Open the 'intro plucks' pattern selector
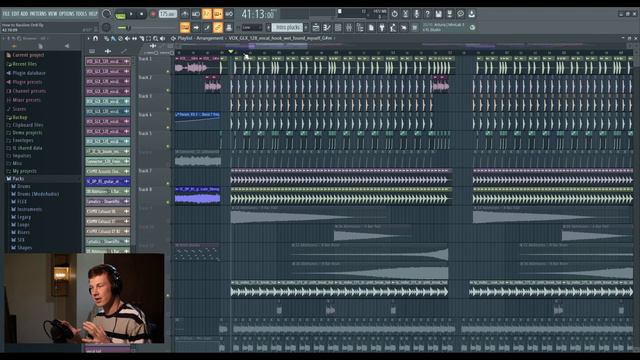 [x=288, y=27]
